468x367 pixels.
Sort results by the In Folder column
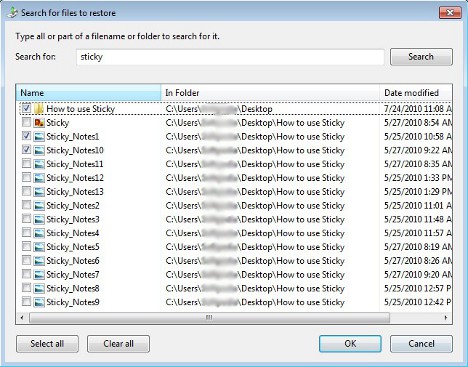click(x=270, y=93)
